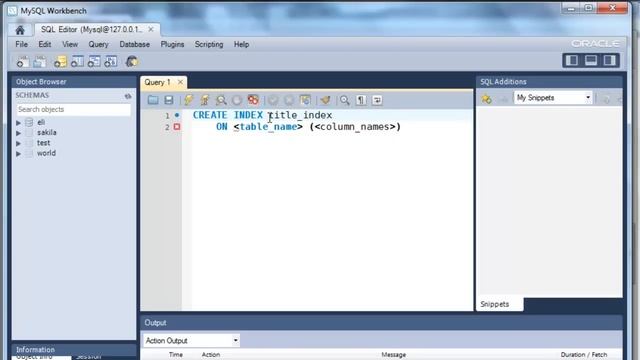Beautify the query with broom icon

point(325,100)
